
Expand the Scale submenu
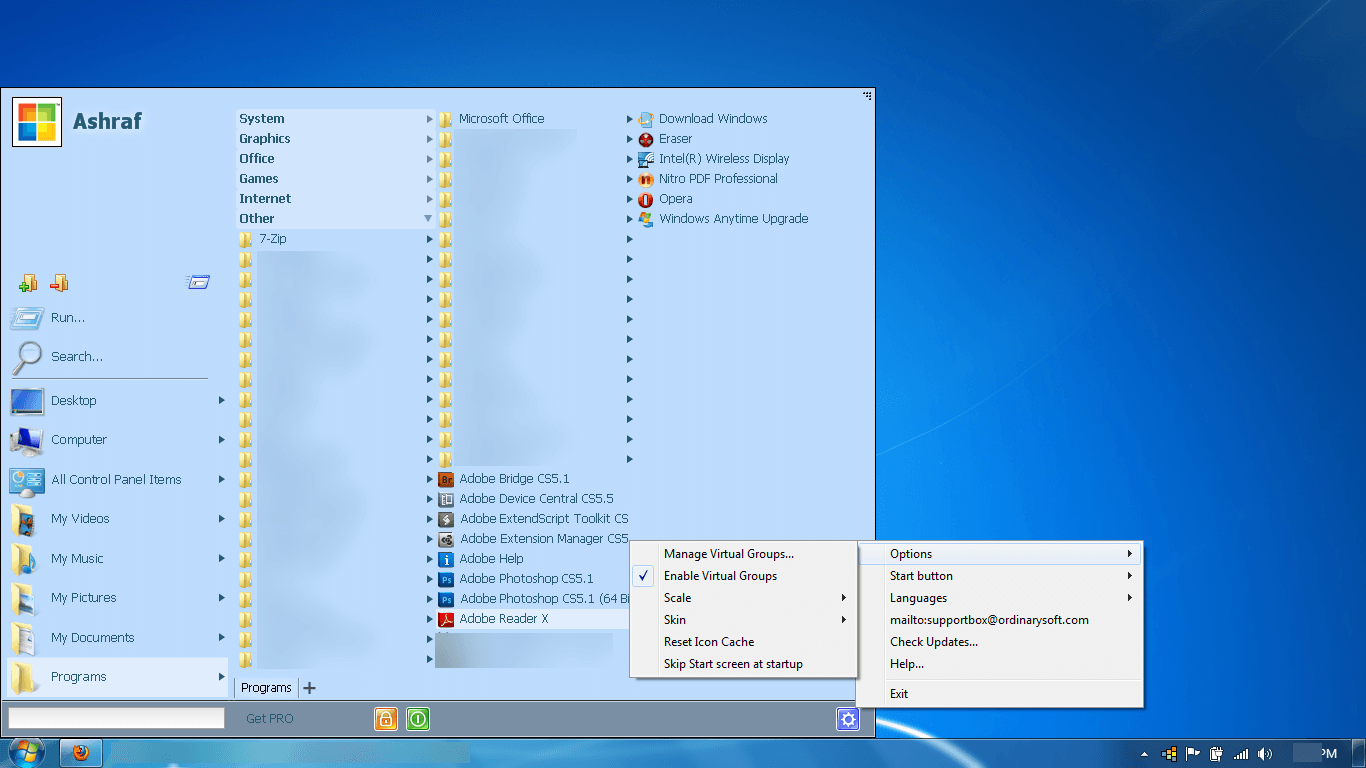point(744,598)
